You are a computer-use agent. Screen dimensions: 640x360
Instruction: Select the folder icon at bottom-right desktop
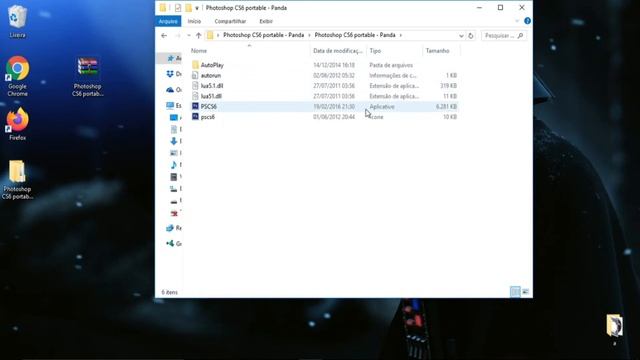coord(614,325)
